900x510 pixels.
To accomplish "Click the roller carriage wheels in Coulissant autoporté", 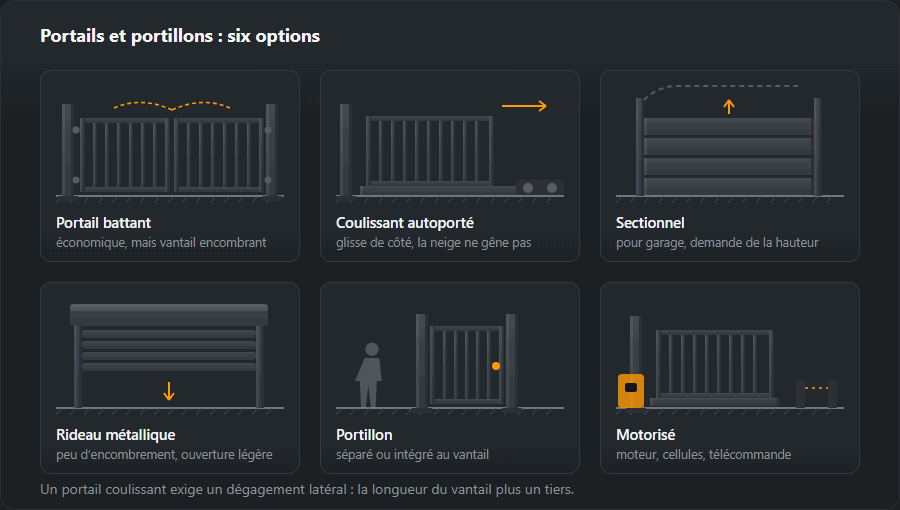I will [540, 188].
